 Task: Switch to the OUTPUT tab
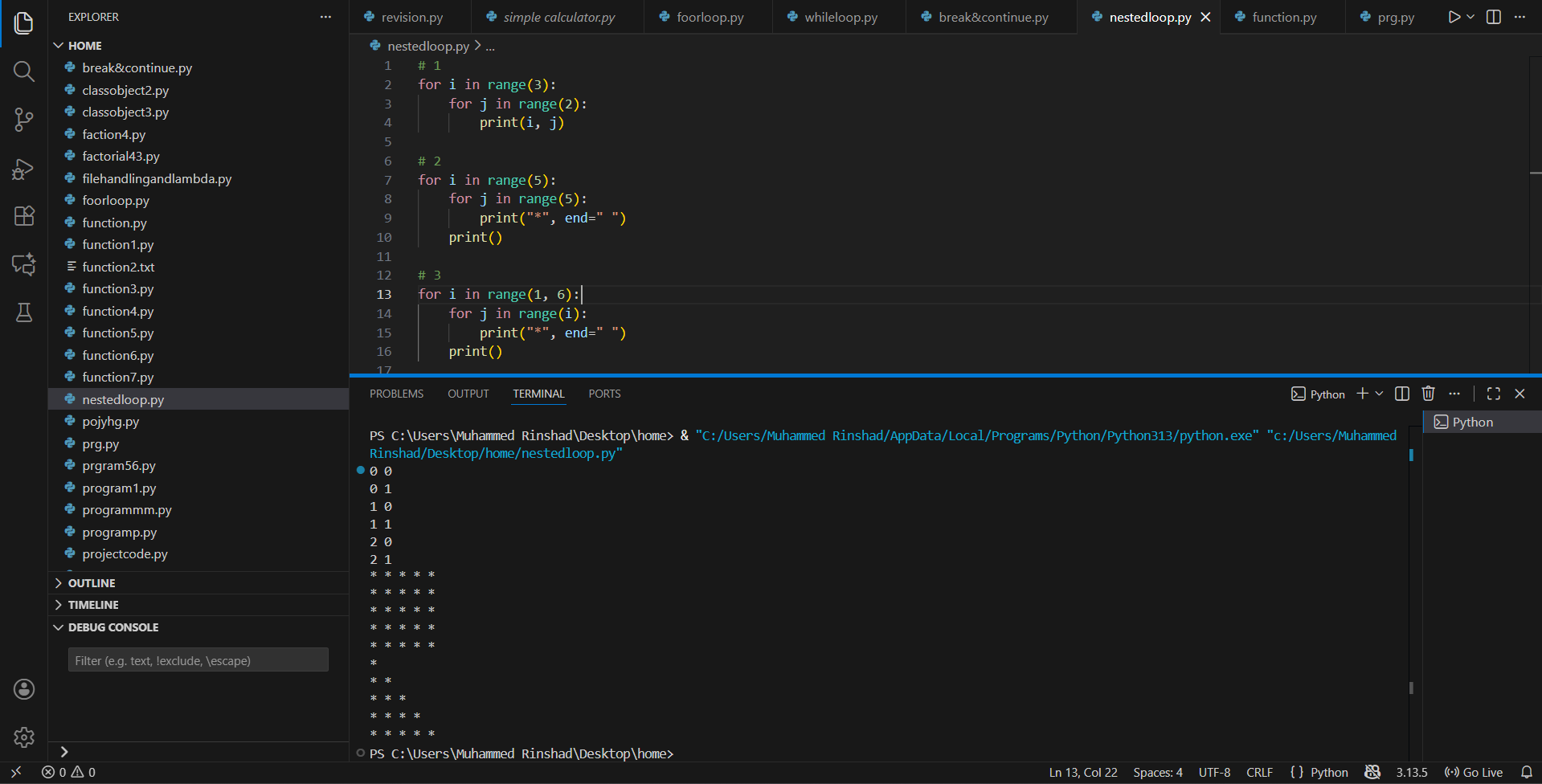click(468, 394)
